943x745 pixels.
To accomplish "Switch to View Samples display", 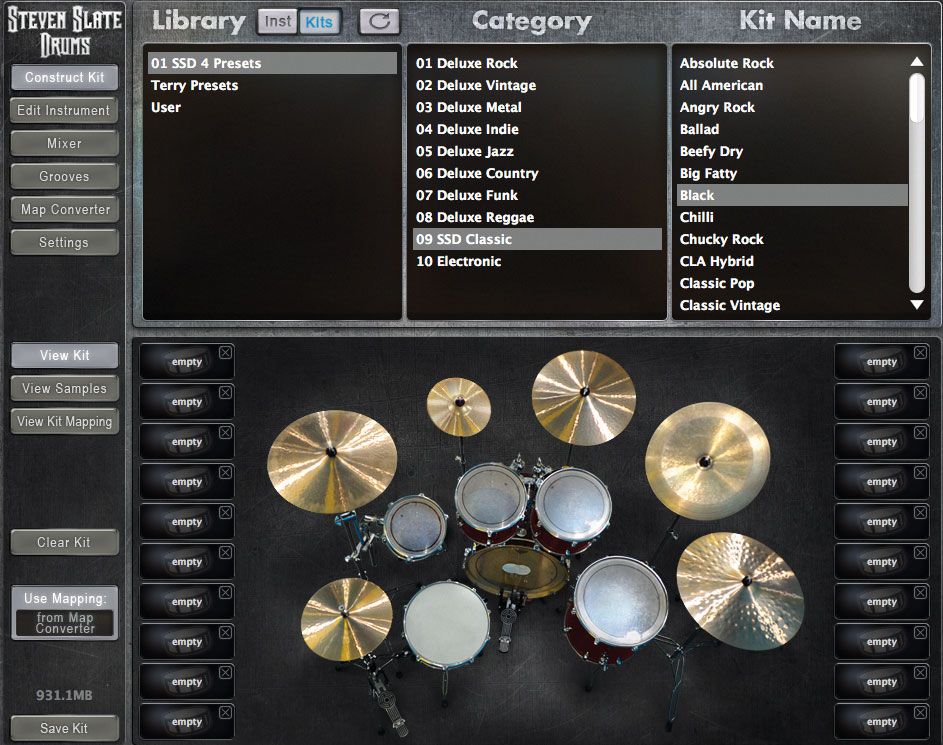I will pyautogui.click(x=64, y=388).
